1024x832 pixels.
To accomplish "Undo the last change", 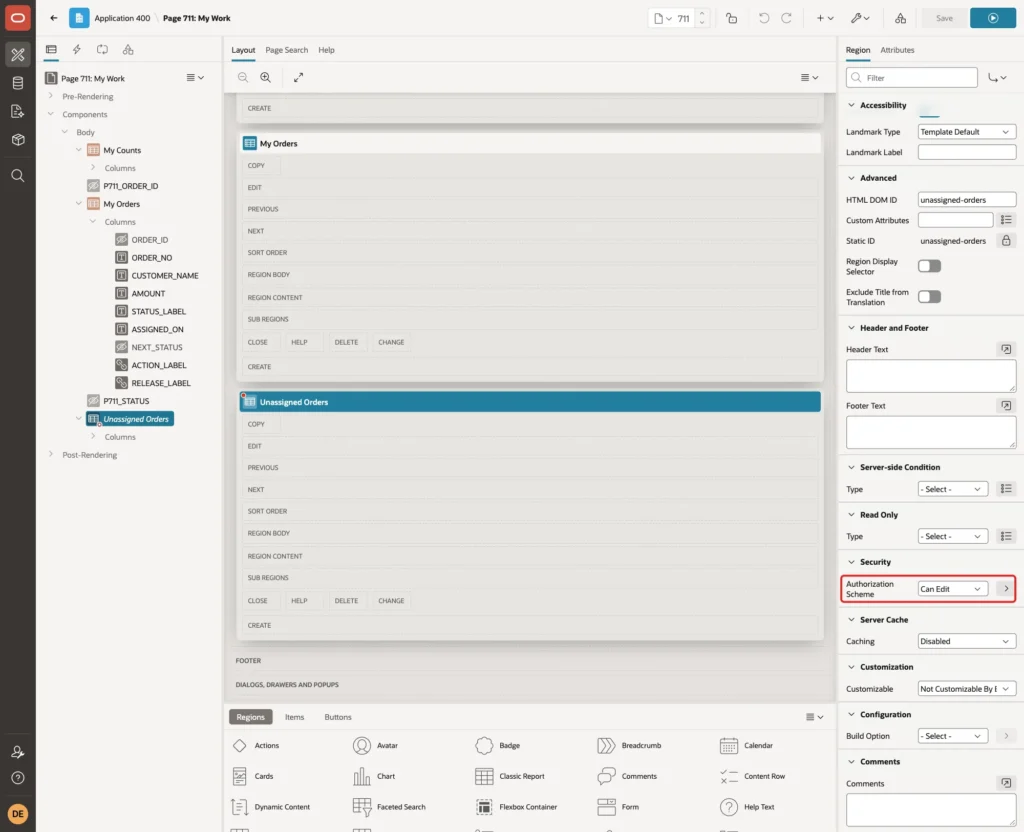I will (x=763, y=18).
